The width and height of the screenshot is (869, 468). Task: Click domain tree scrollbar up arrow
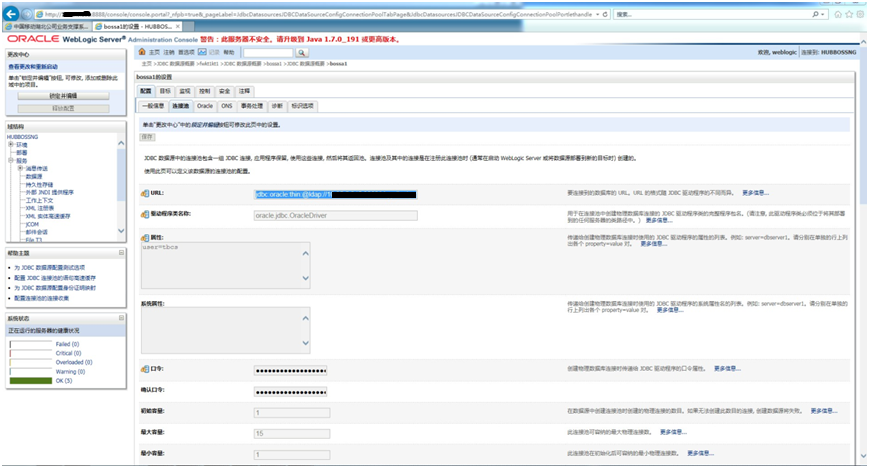click(121, 143)
